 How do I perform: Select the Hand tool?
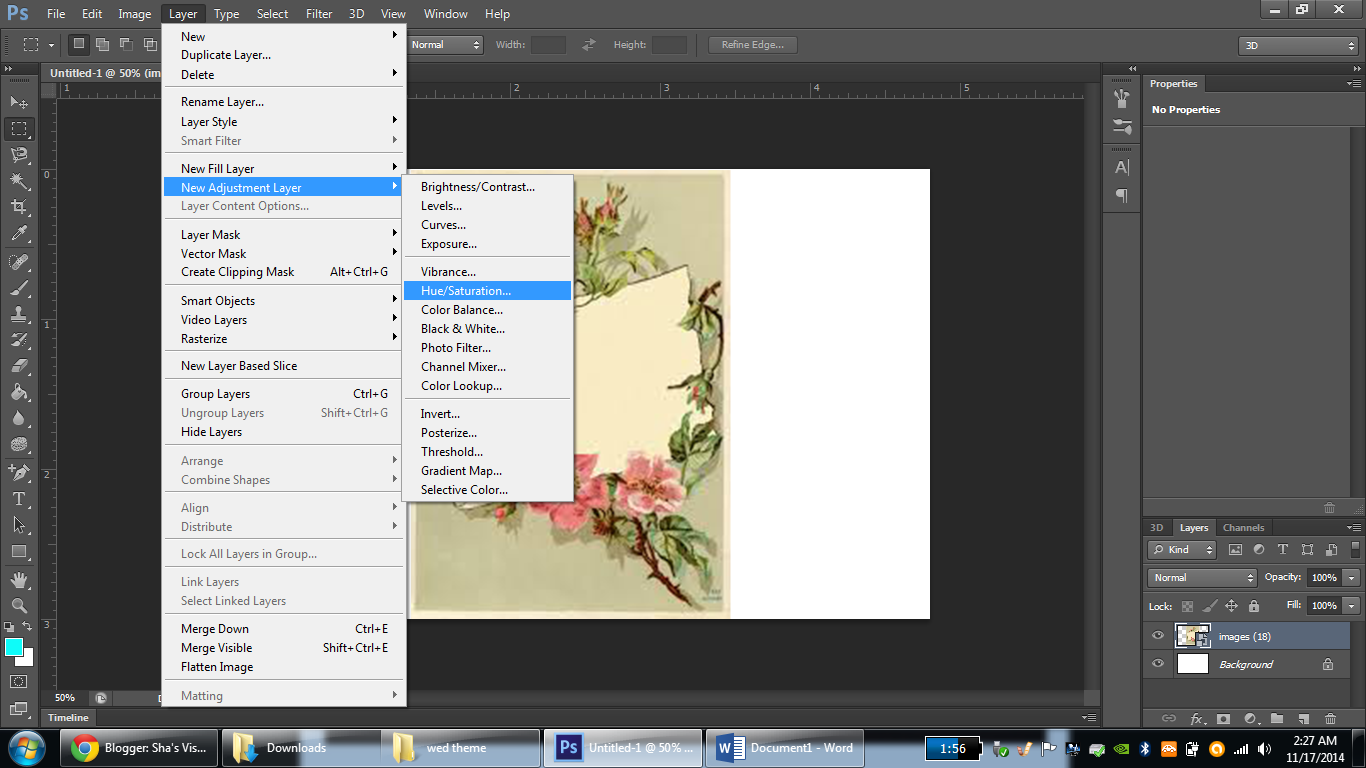coord(19,579)
